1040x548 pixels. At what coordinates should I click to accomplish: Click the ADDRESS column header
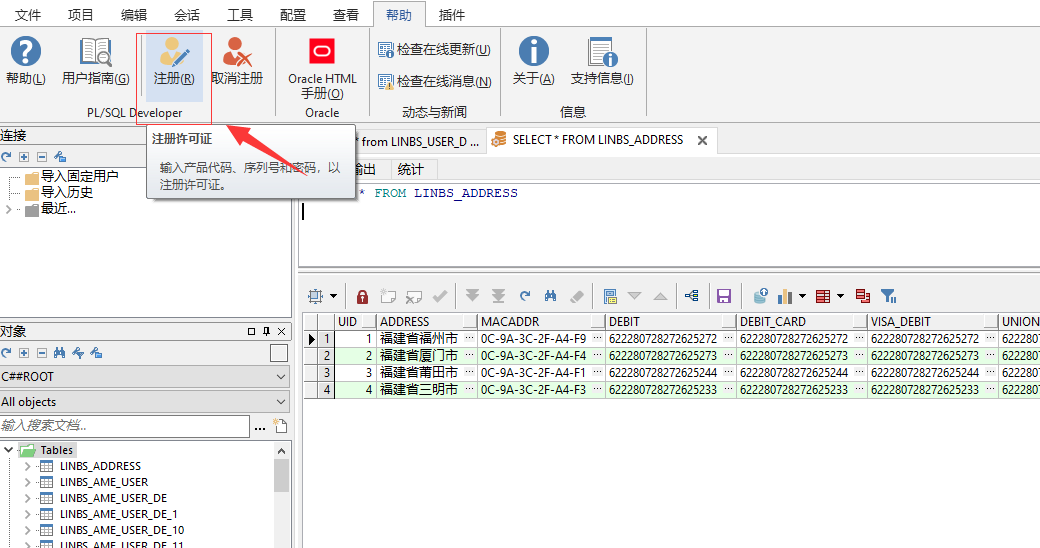427,322
